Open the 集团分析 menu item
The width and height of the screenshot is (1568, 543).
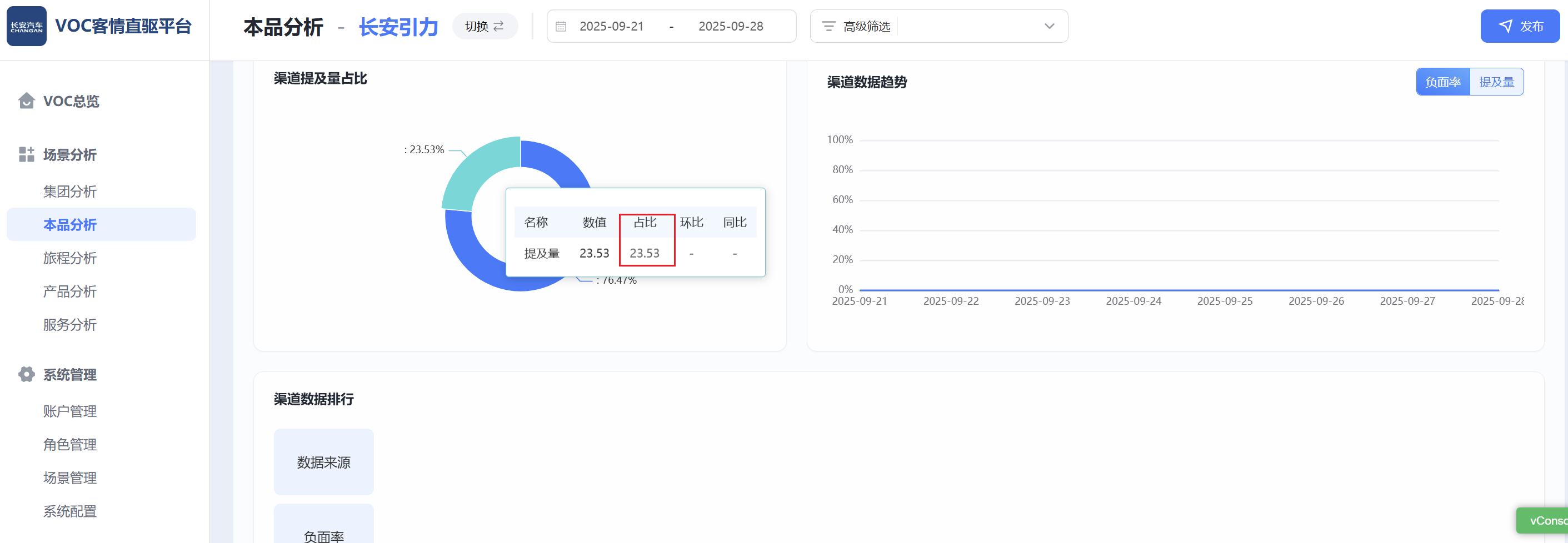pyautogui.click(x=69, y=192)
